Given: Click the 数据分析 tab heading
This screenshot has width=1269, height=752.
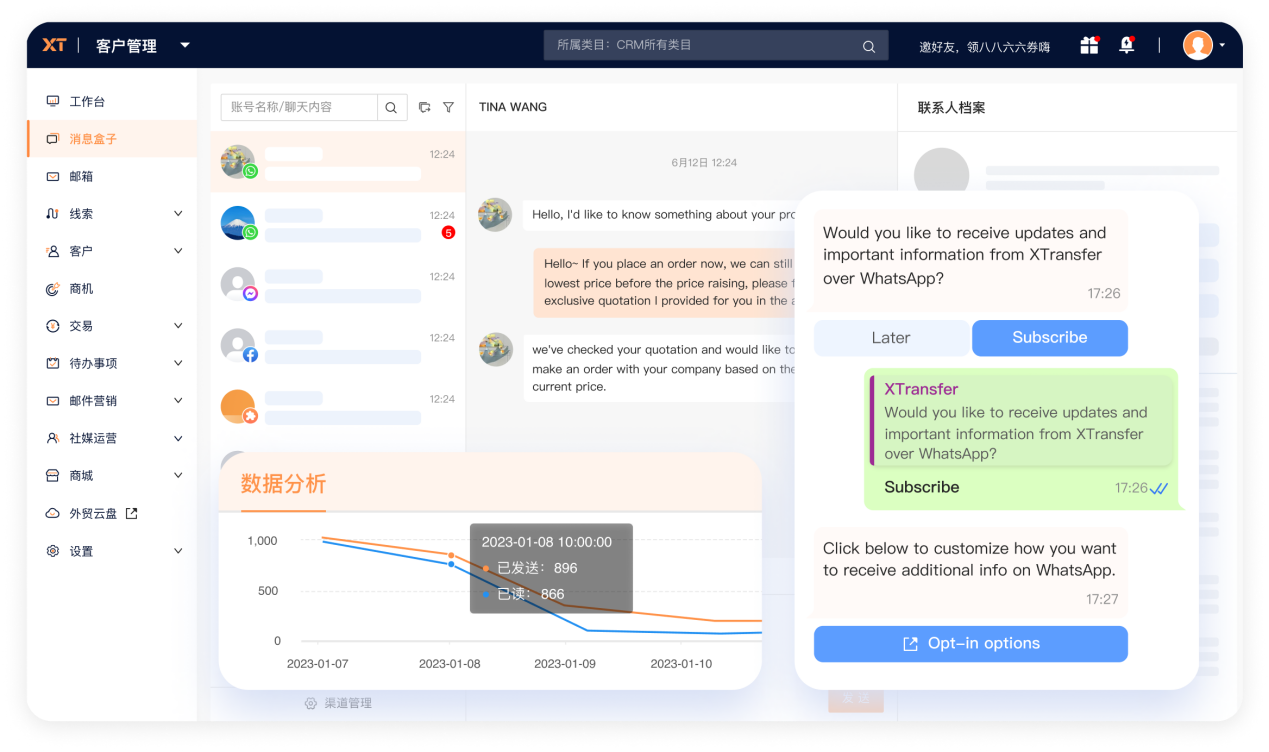Looking at the screenshot, I should pos(283,484).
